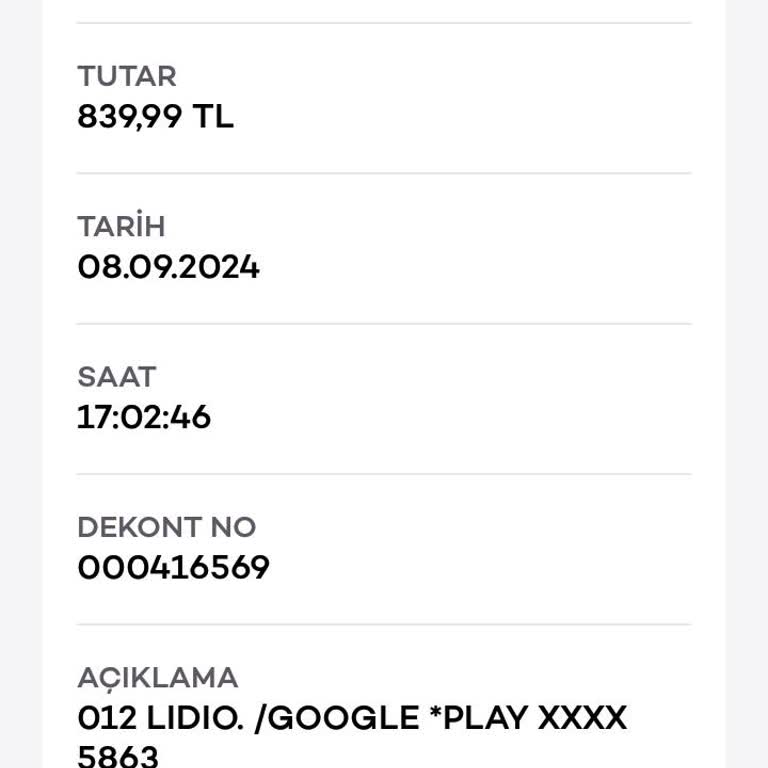Click the SAAT field label

[x=117, y=377]
